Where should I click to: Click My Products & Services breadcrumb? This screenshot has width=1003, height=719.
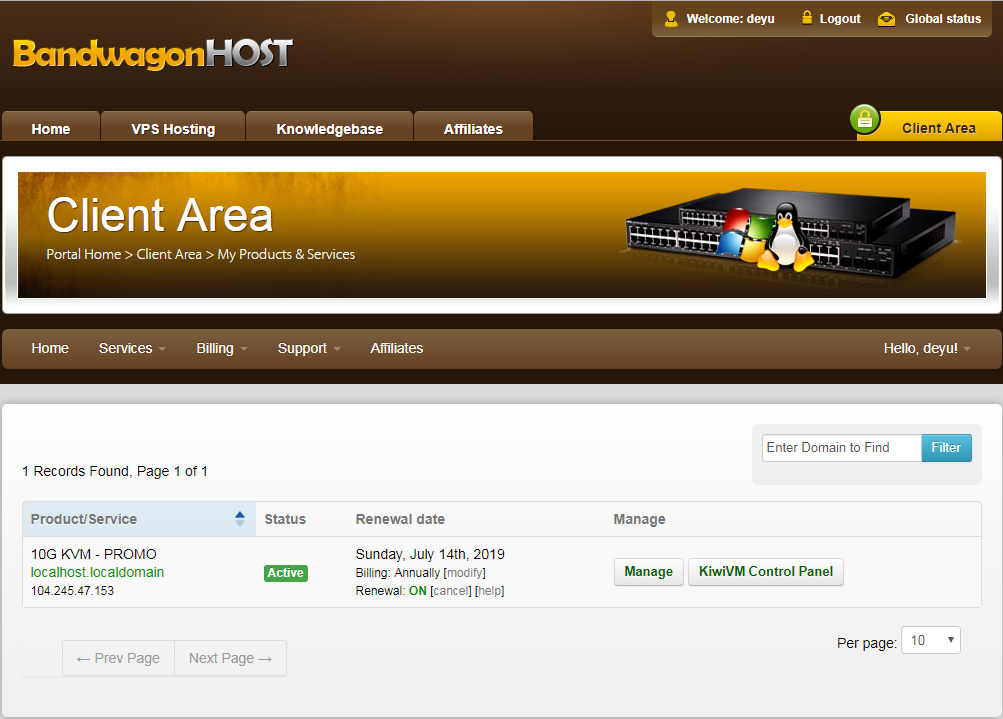click(x=286, y=254)
